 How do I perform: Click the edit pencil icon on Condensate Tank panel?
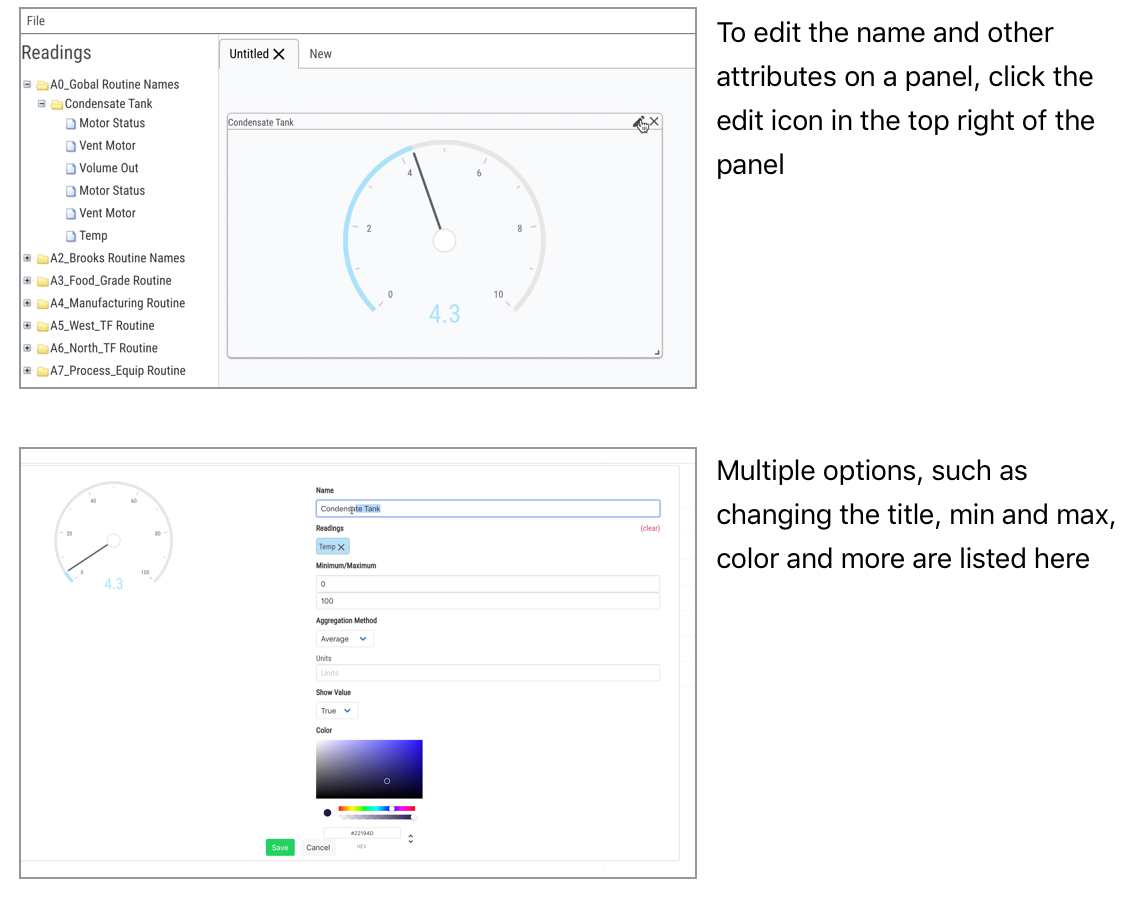click(639, 122)
